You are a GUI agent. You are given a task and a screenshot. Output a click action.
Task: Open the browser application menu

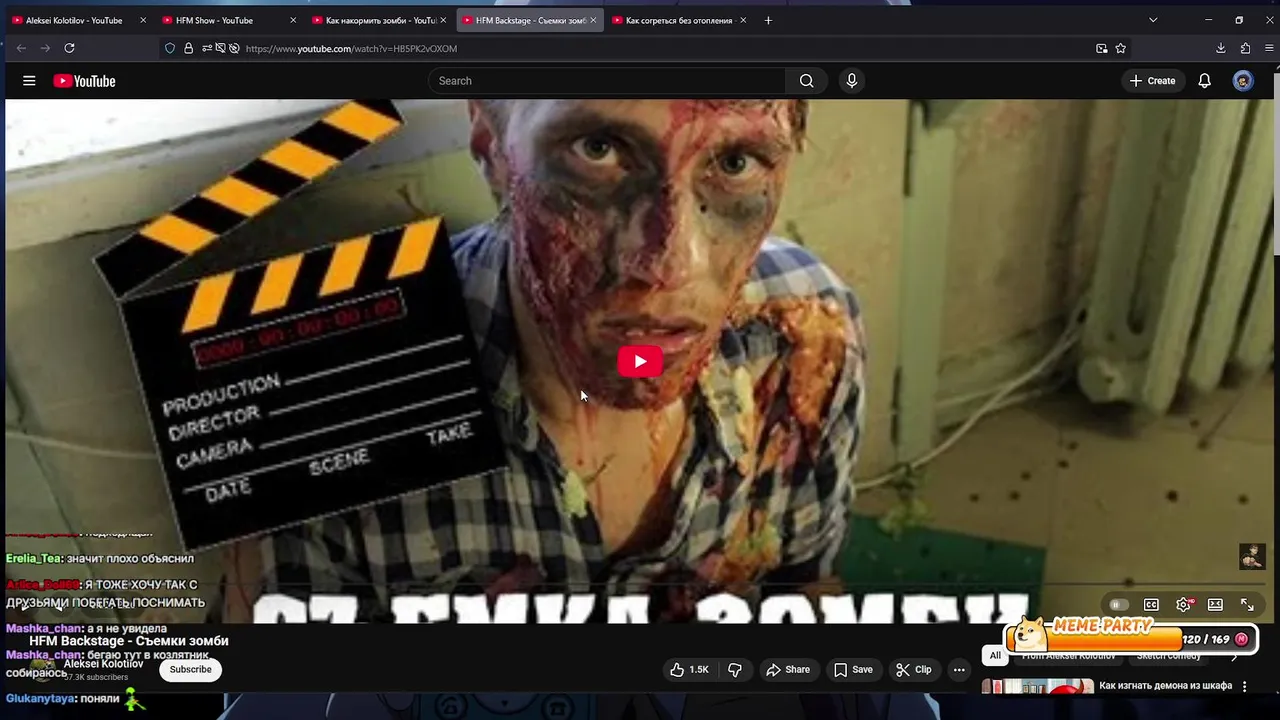[x=1269, y=48]
